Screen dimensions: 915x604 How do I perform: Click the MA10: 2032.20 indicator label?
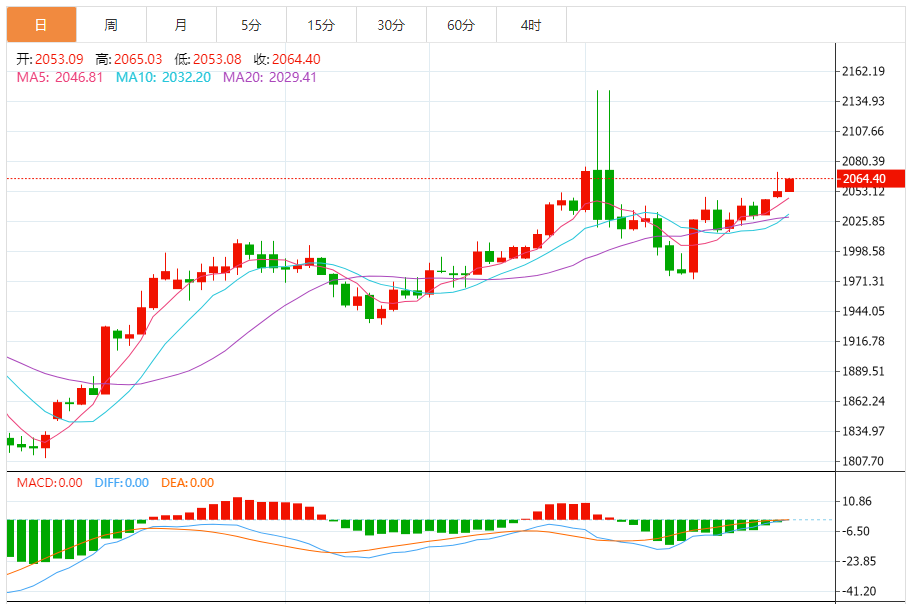click(163, 77)
